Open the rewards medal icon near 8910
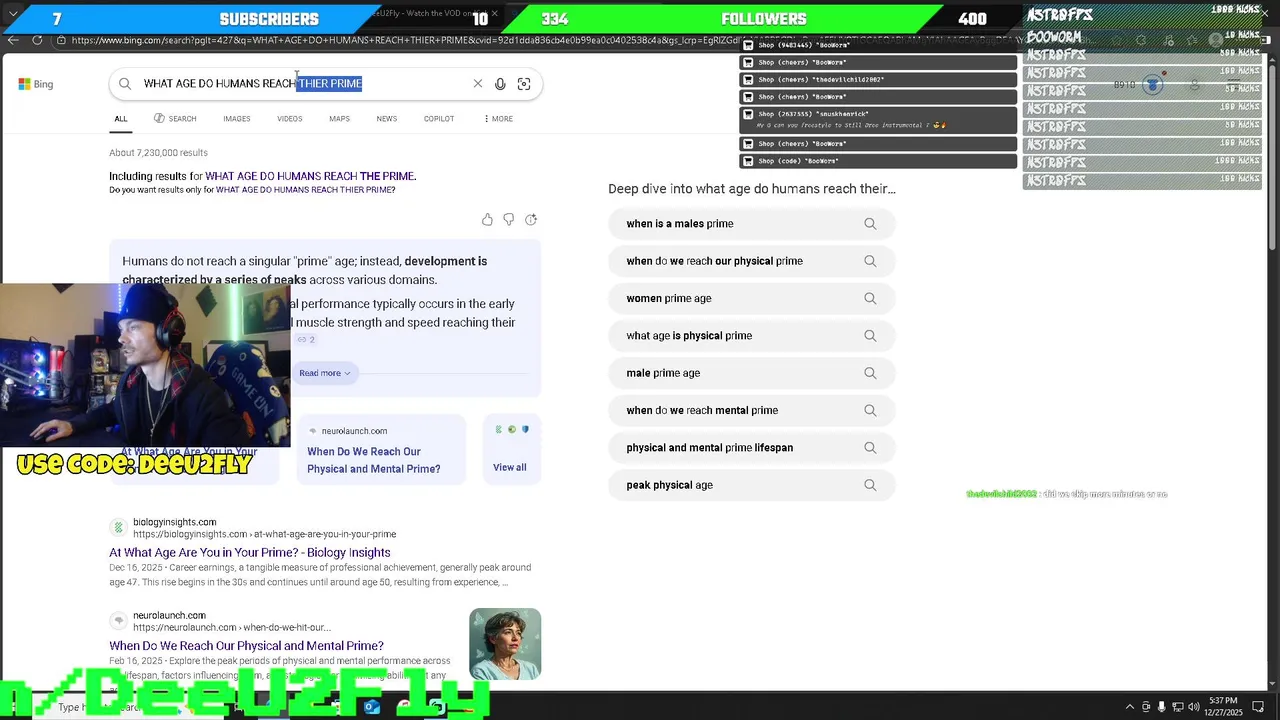This screenshot has width=1280, height=720. [1153, 85]
